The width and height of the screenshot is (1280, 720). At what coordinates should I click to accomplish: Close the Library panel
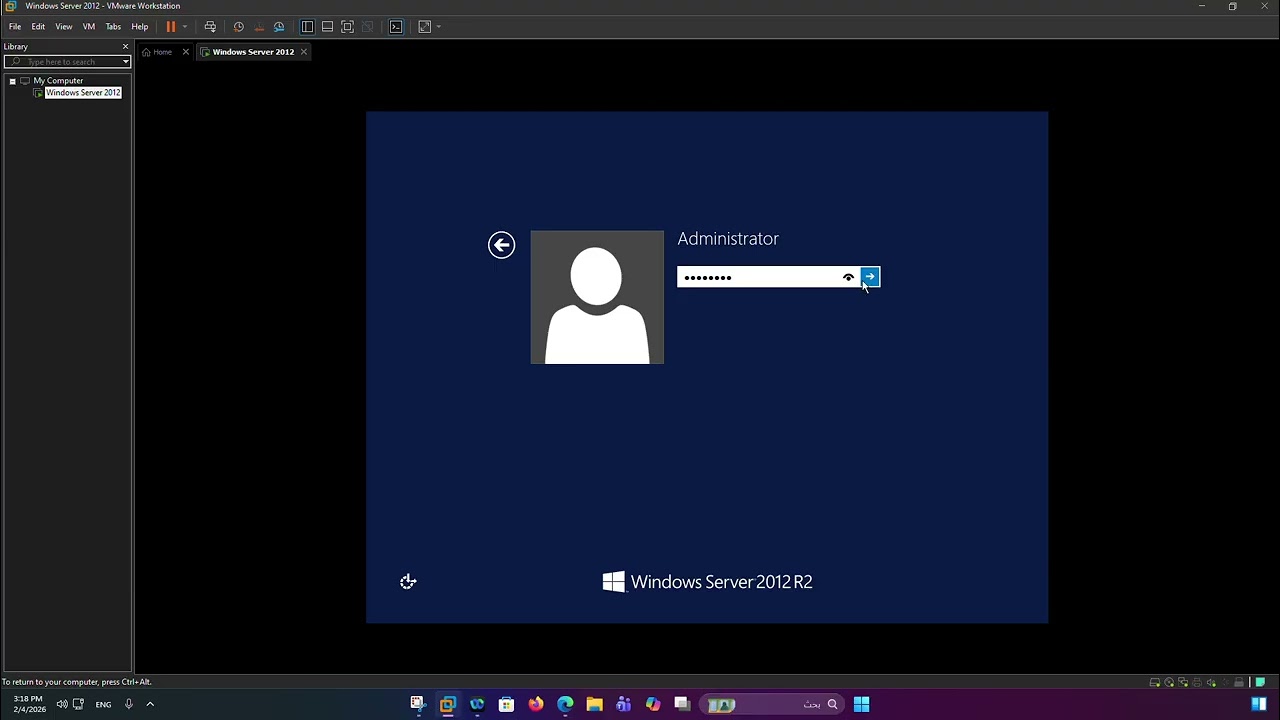click(125, 47)
